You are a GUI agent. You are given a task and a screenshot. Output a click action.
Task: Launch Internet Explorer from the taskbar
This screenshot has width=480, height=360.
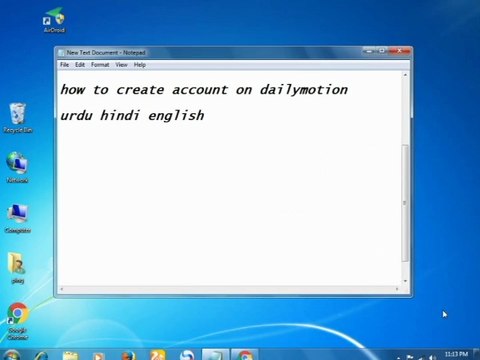click(x=41, y=355)
